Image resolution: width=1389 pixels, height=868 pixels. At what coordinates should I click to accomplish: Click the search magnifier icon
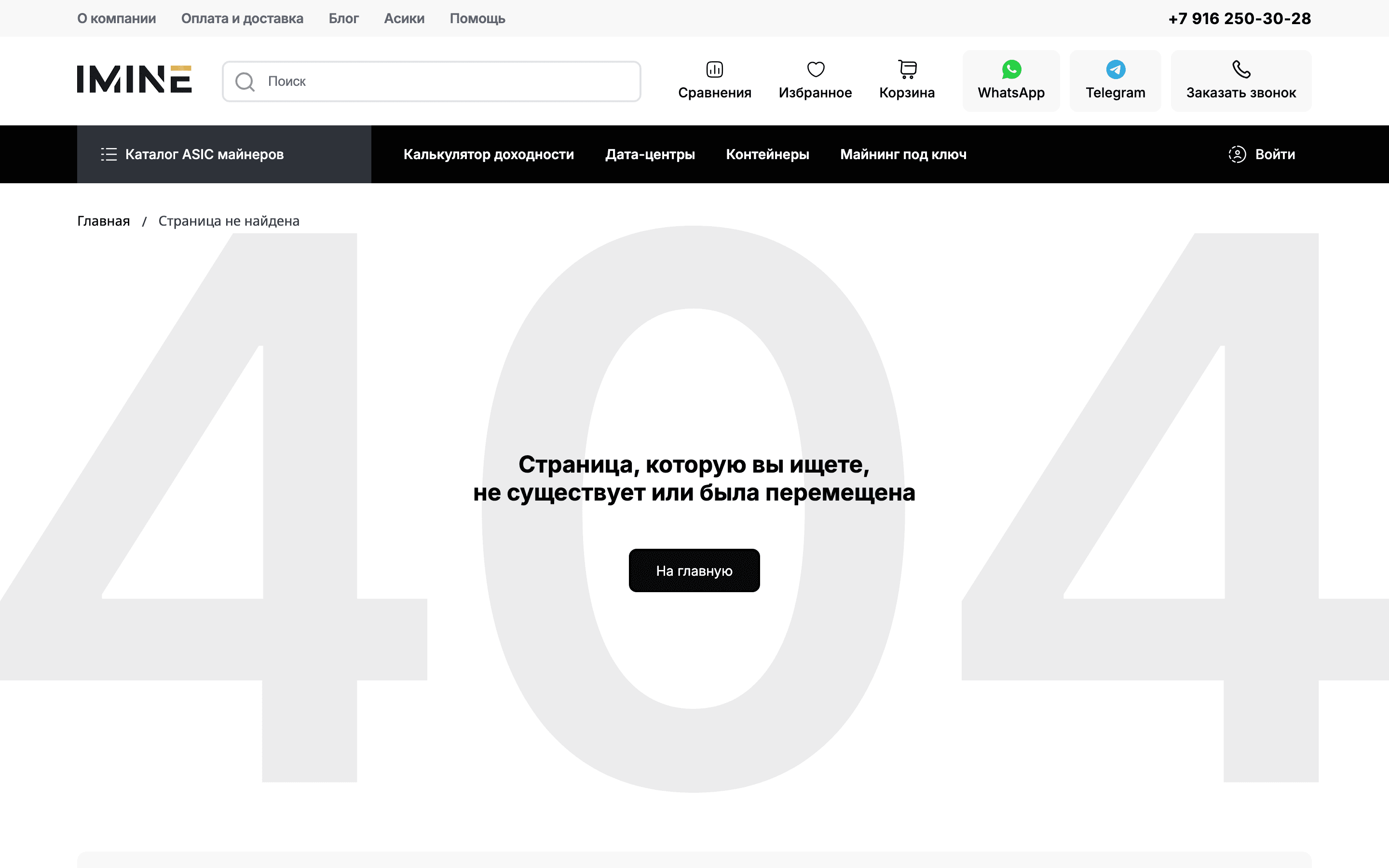(x=245, y=81)
